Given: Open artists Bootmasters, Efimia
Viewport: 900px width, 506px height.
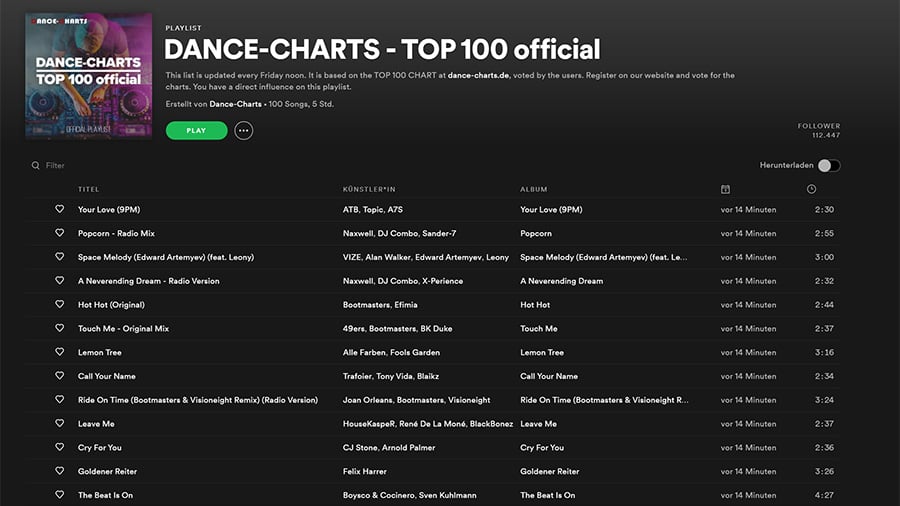Looking at the screenshot, I should 380,305.
